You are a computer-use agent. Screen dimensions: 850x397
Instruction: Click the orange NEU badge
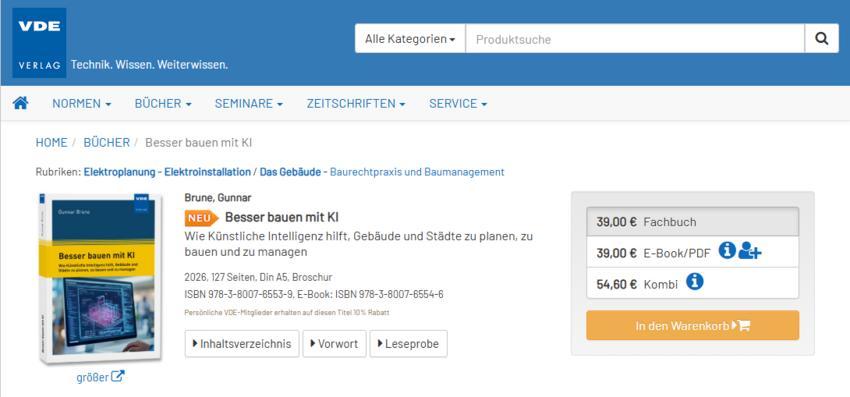tap(201, 218)
